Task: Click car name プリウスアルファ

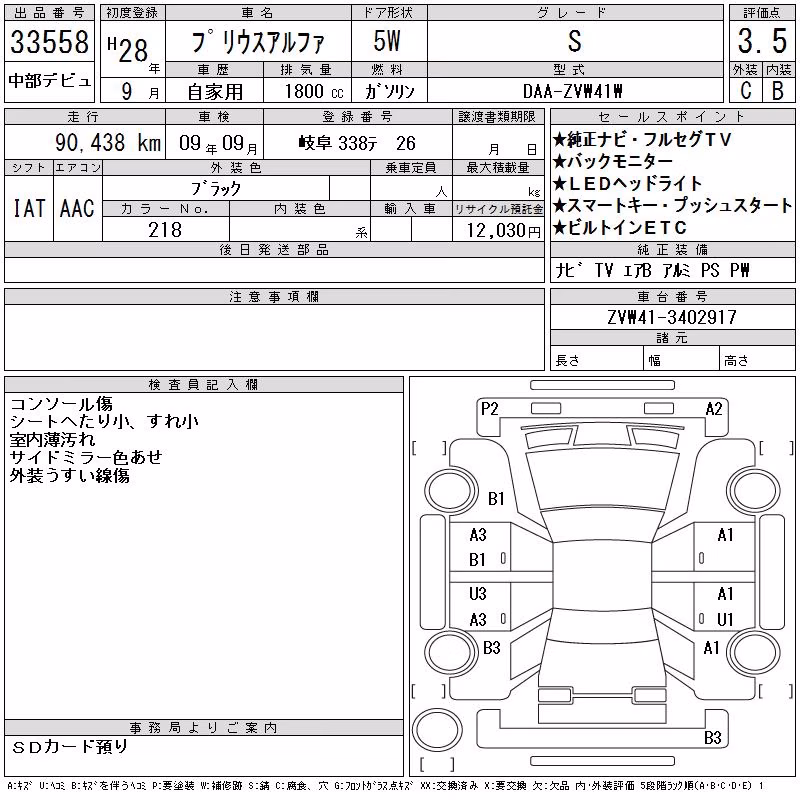Action: [x=258, y=42]
